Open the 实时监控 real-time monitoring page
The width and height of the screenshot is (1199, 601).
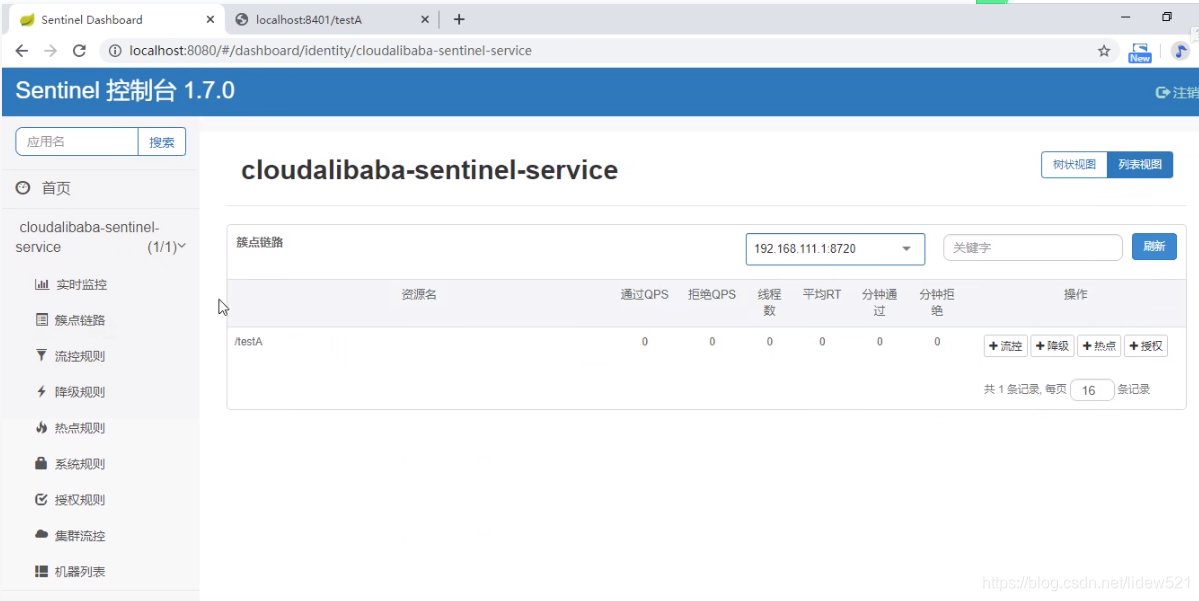[x=71, y=284]
